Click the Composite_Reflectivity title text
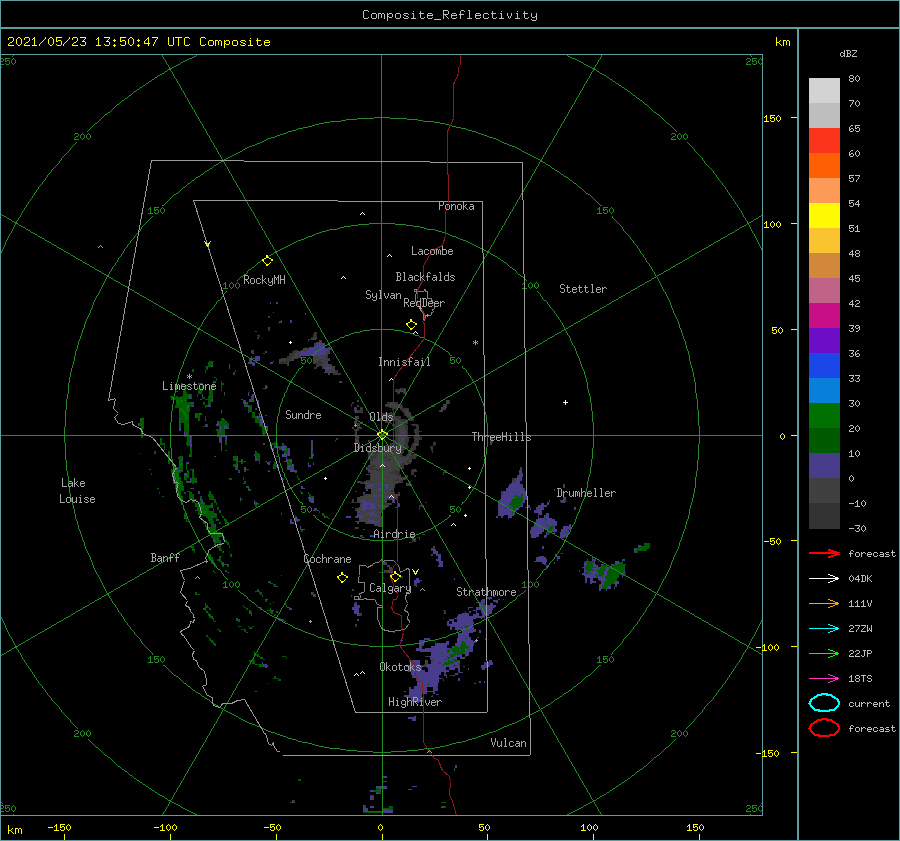 [x=450, y=15]
